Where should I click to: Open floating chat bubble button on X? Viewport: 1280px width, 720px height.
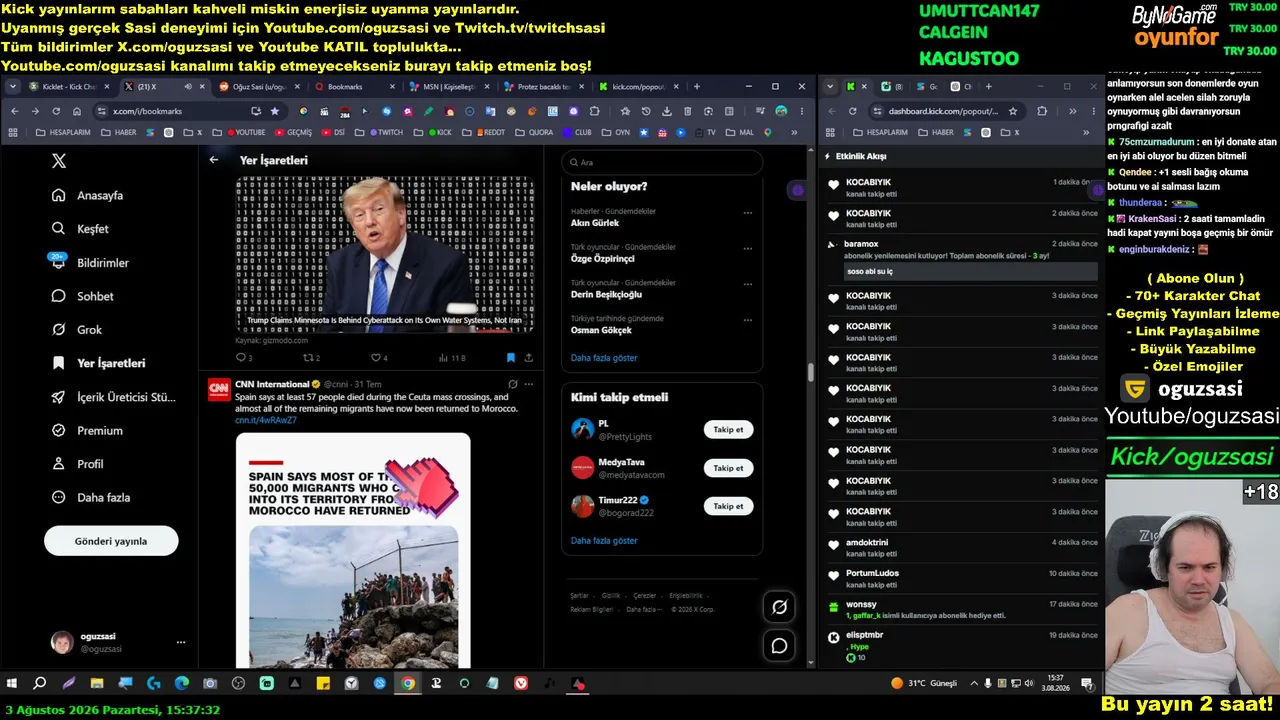(779, 646)
